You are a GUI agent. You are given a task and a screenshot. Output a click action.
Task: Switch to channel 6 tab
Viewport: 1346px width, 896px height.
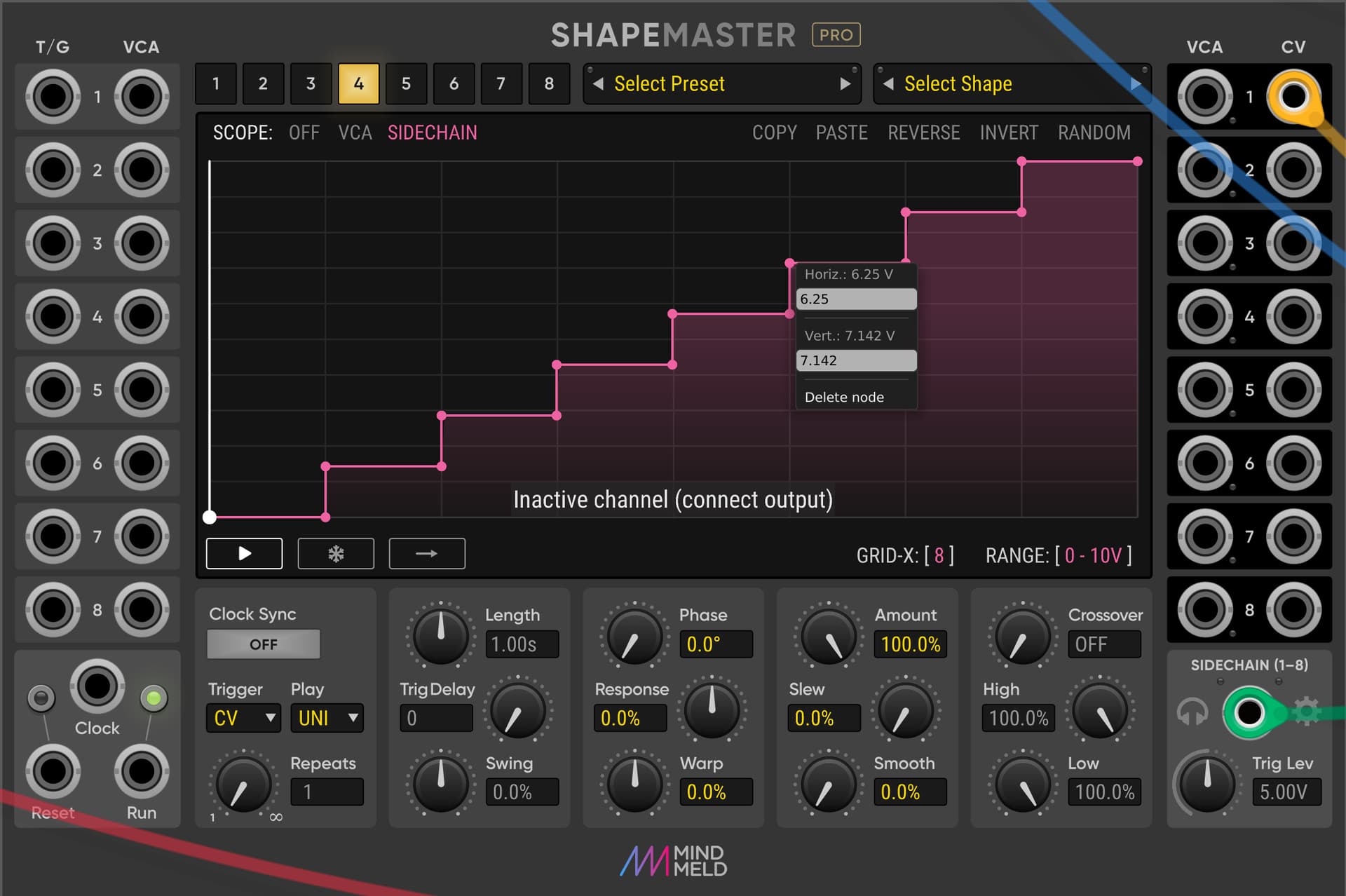454,84
